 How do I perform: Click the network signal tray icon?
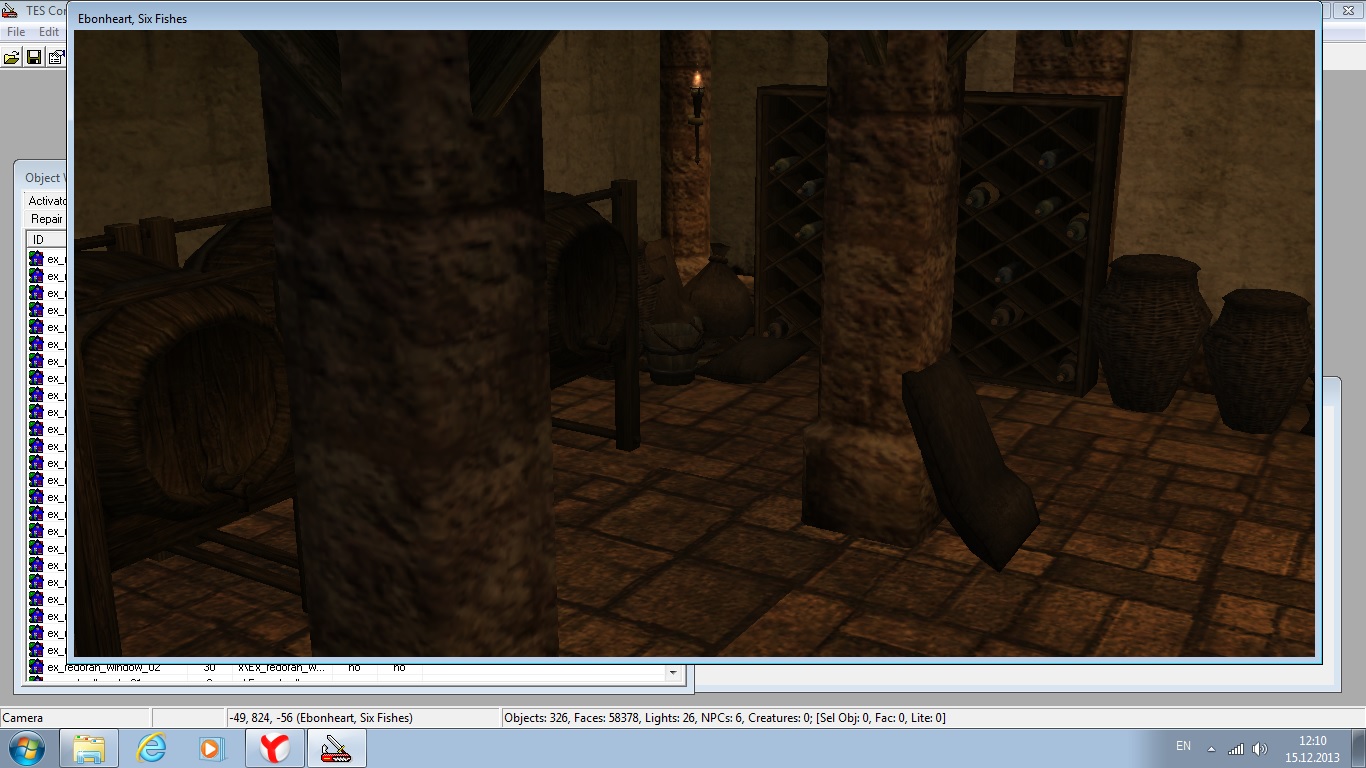pos(1236,748)
